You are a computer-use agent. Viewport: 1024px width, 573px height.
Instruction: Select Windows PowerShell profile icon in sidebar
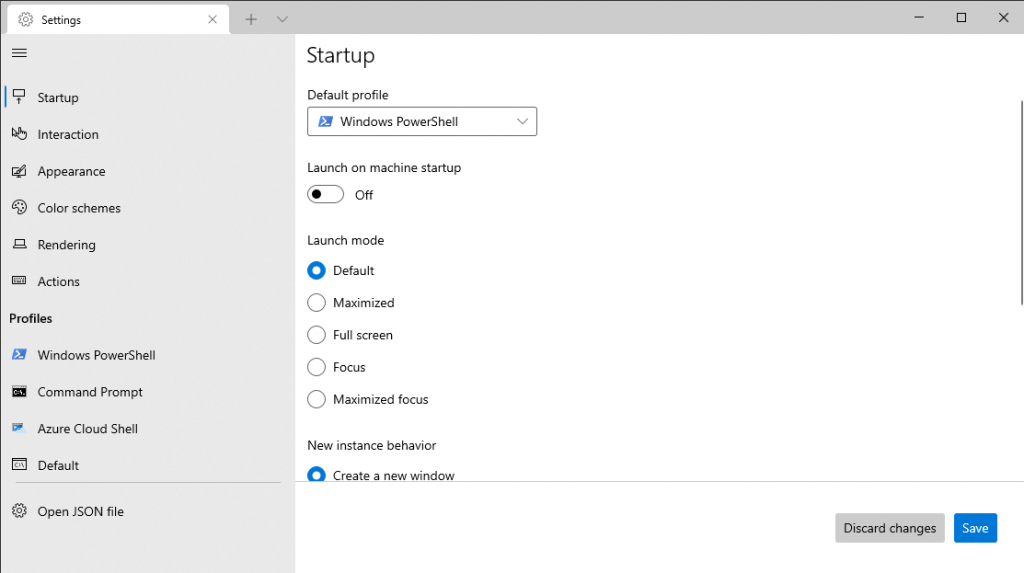[19, 355]
